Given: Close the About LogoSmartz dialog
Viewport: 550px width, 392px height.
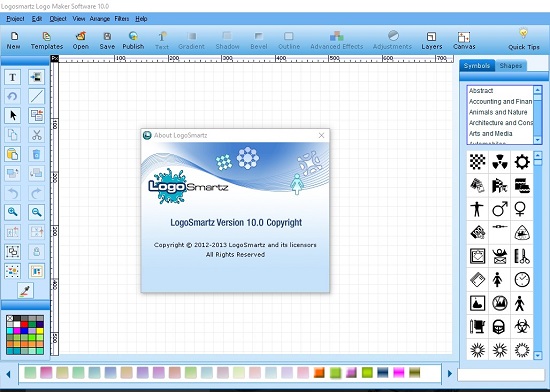Looking at the screenshot, I should tap(321, 135).
